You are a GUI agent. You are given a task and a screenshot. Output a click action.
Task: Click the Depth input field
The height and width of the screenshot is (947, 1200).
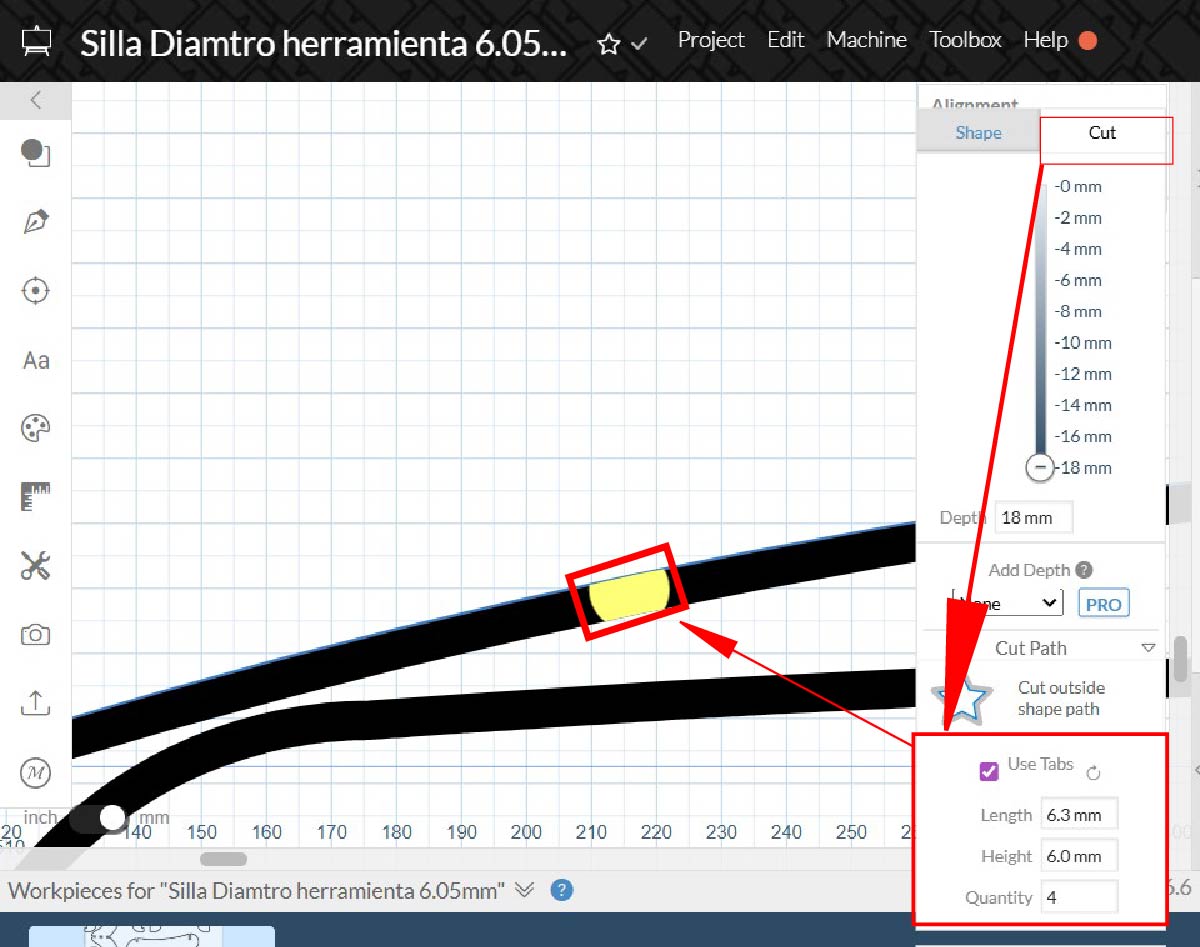[1034, 518]
